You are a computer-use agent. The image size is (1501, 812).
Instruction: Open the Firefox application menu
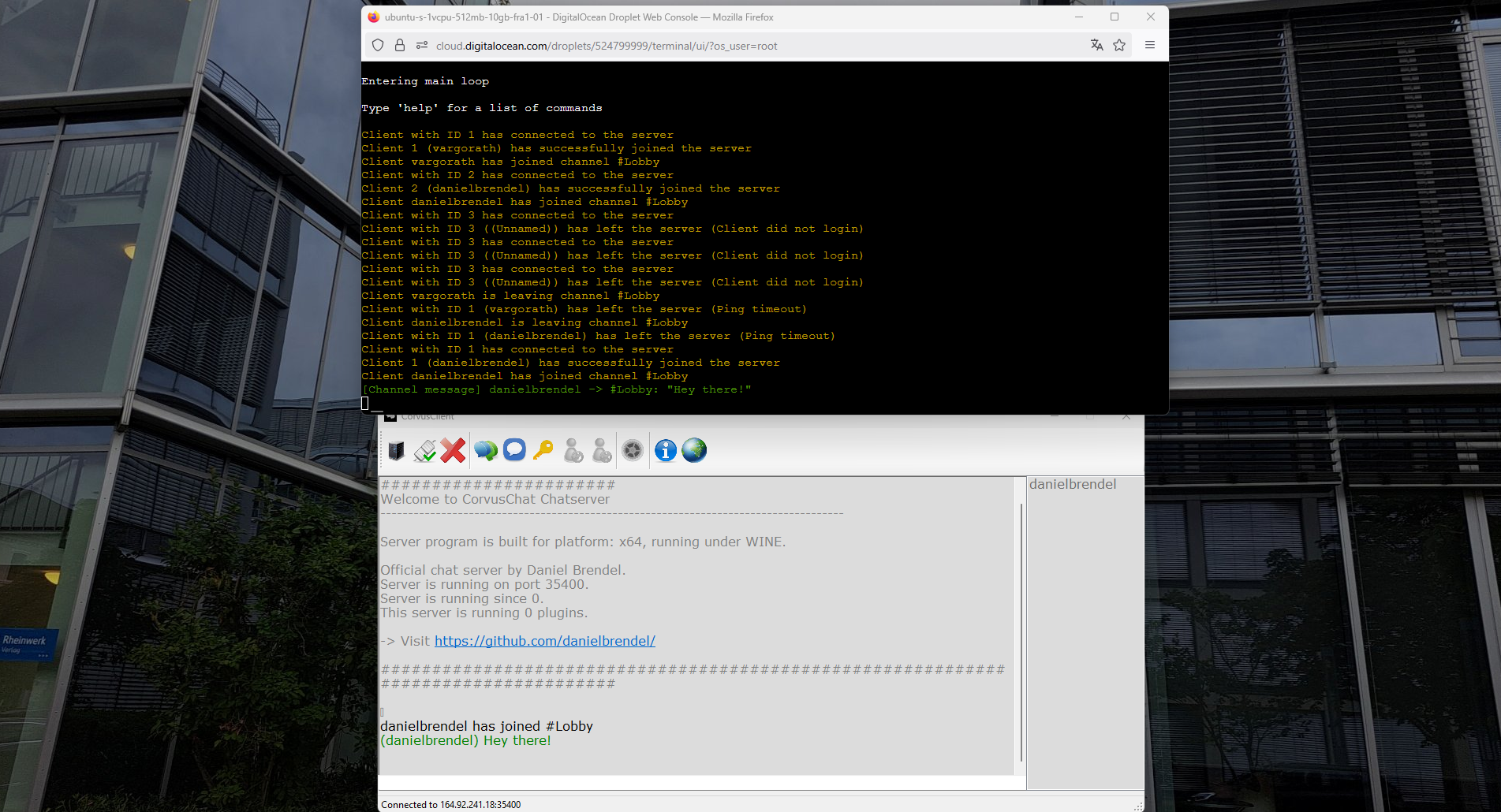(1150, 46)
